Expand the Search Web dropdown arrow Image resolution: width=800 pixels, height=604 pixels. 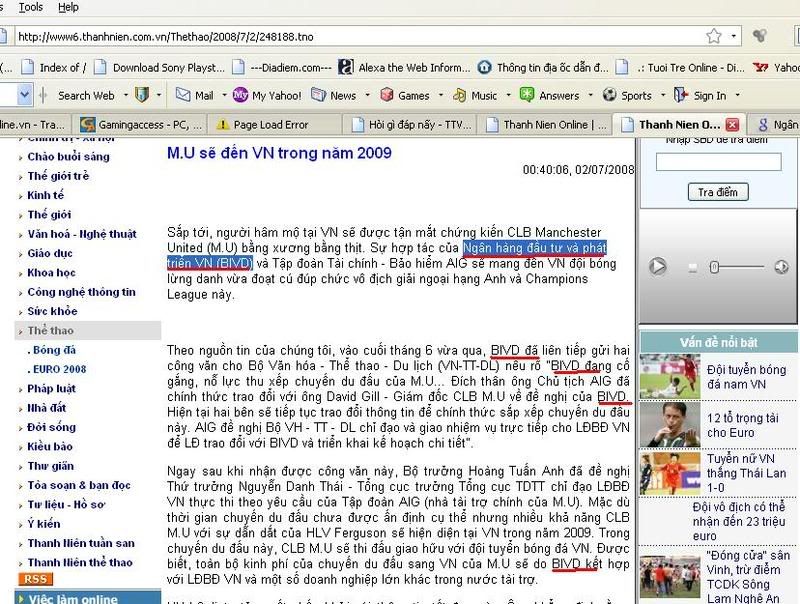click(126, 95)
